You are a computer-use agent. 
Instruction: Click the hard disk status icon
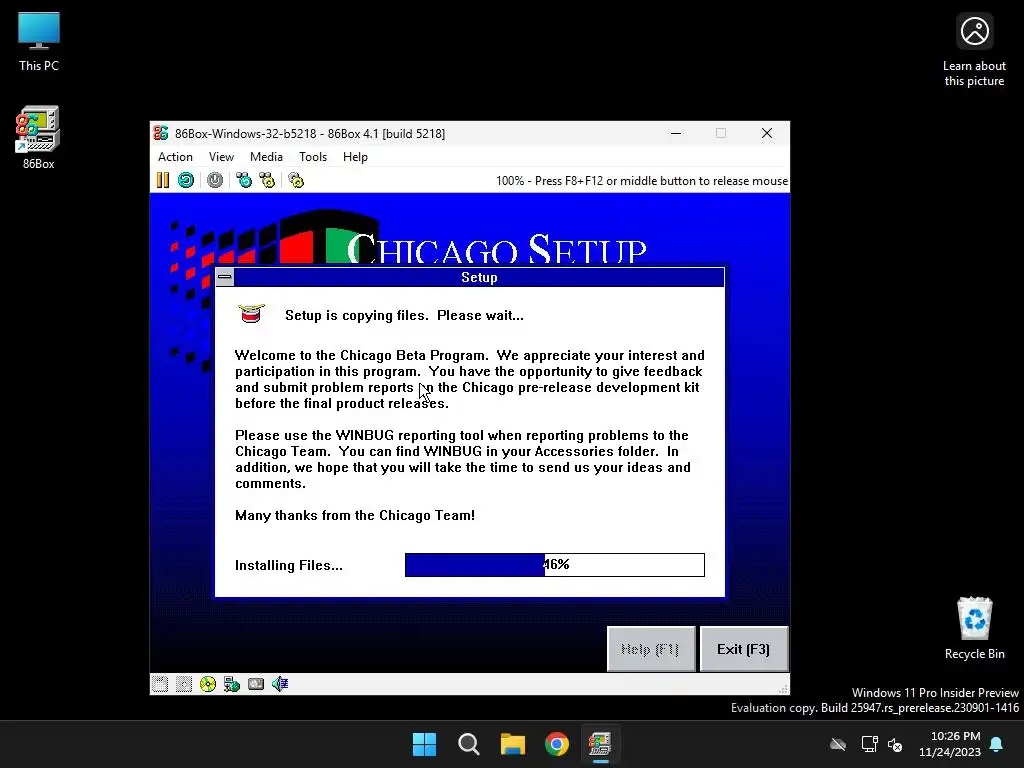pyautogui.click(x=256, y=684)
